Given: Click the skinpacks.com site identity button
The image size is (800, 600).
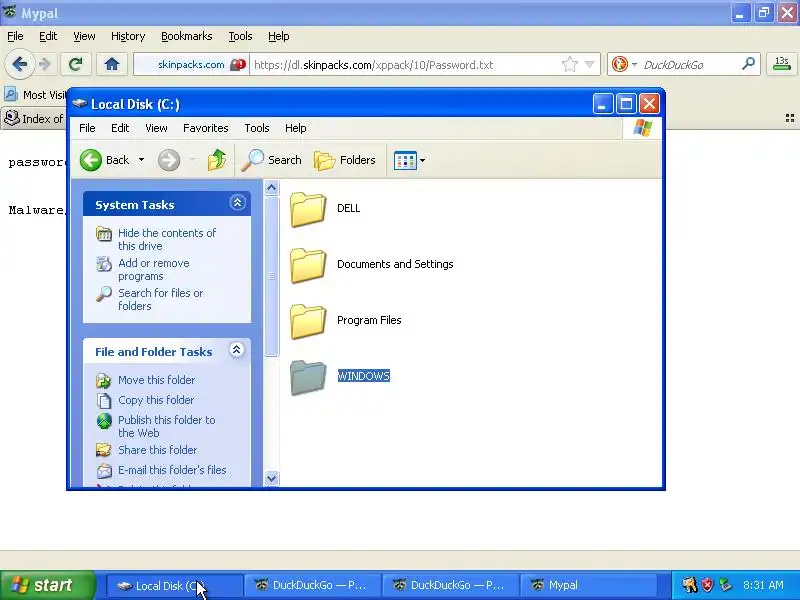Looking at the screenshot, I should tap(191, 65).
